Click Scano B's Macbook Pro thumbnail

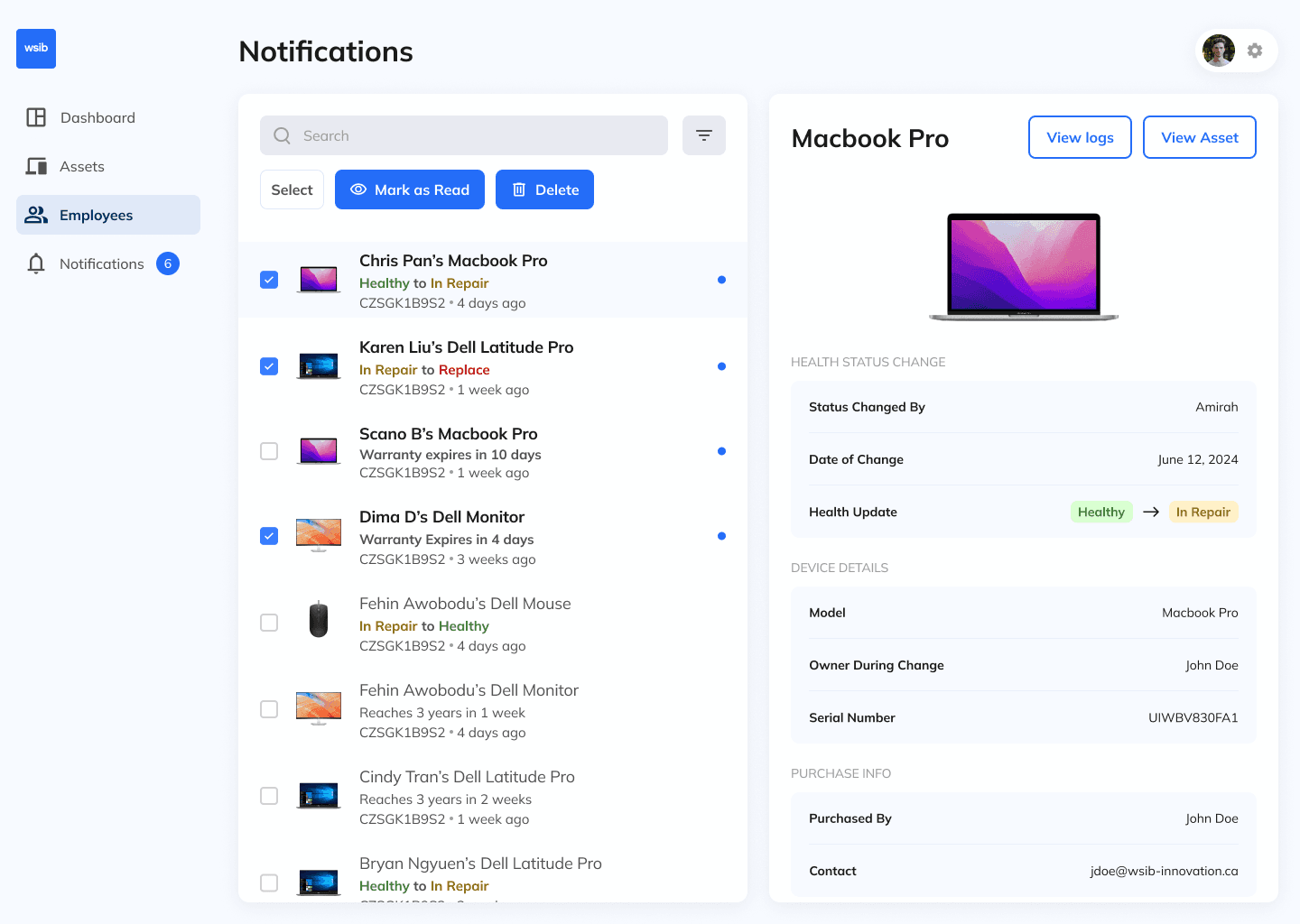tap(319, 451)
